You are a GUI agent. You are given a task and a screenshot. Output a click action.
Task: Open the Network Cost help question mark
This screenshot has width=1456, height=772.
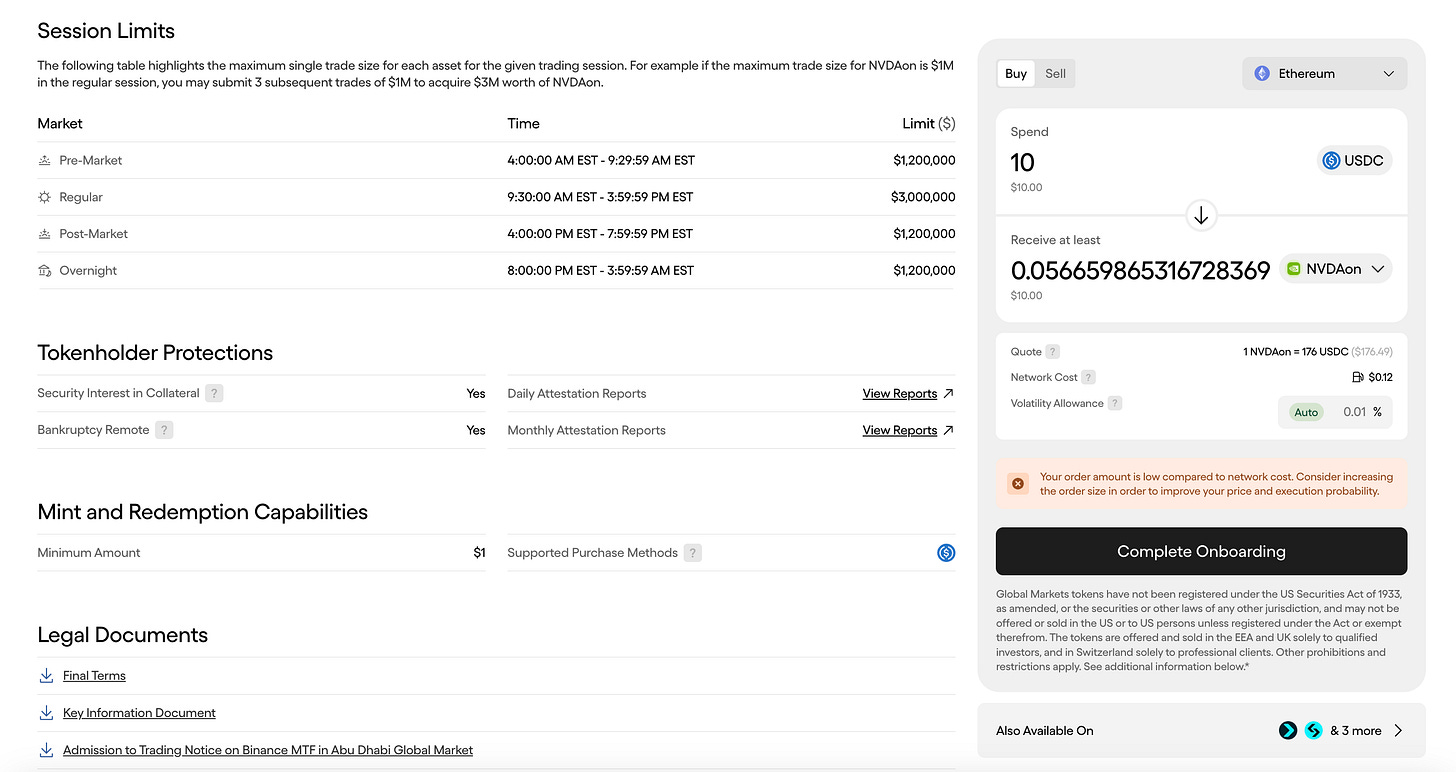[1088, 377]
